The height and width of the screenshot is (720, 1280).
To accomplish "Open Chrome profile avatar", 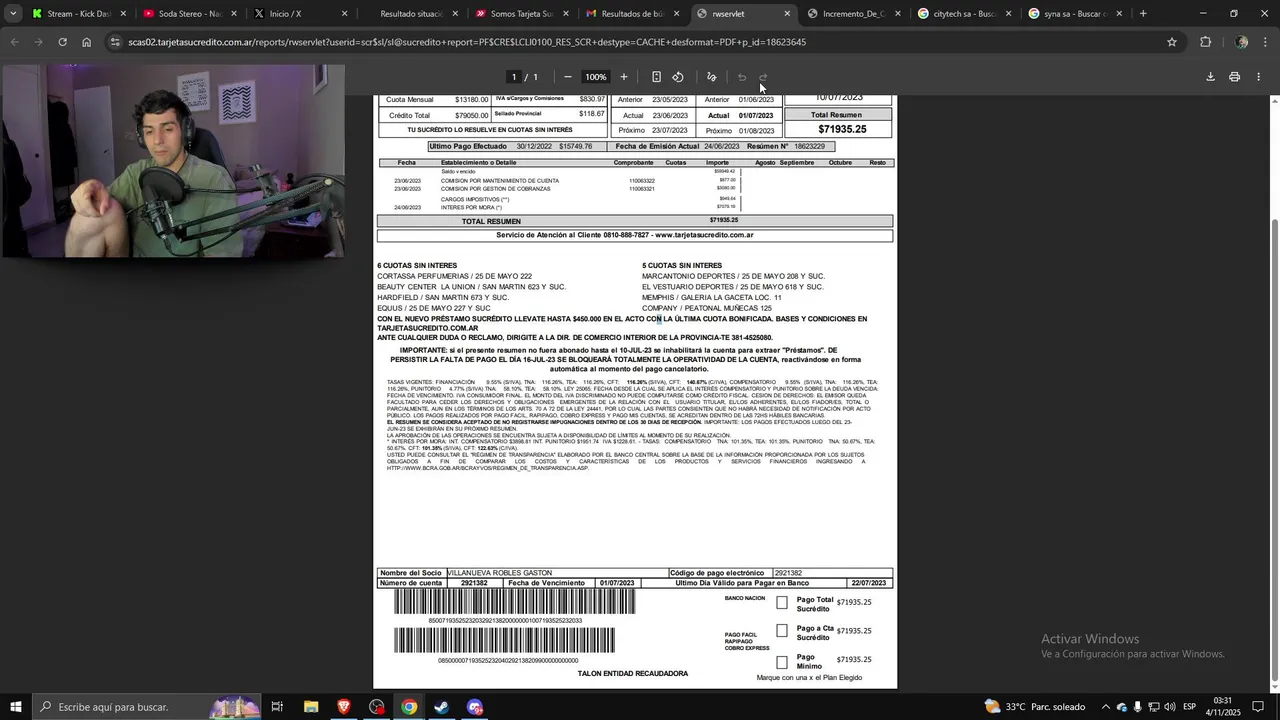I will point(1241,42).
